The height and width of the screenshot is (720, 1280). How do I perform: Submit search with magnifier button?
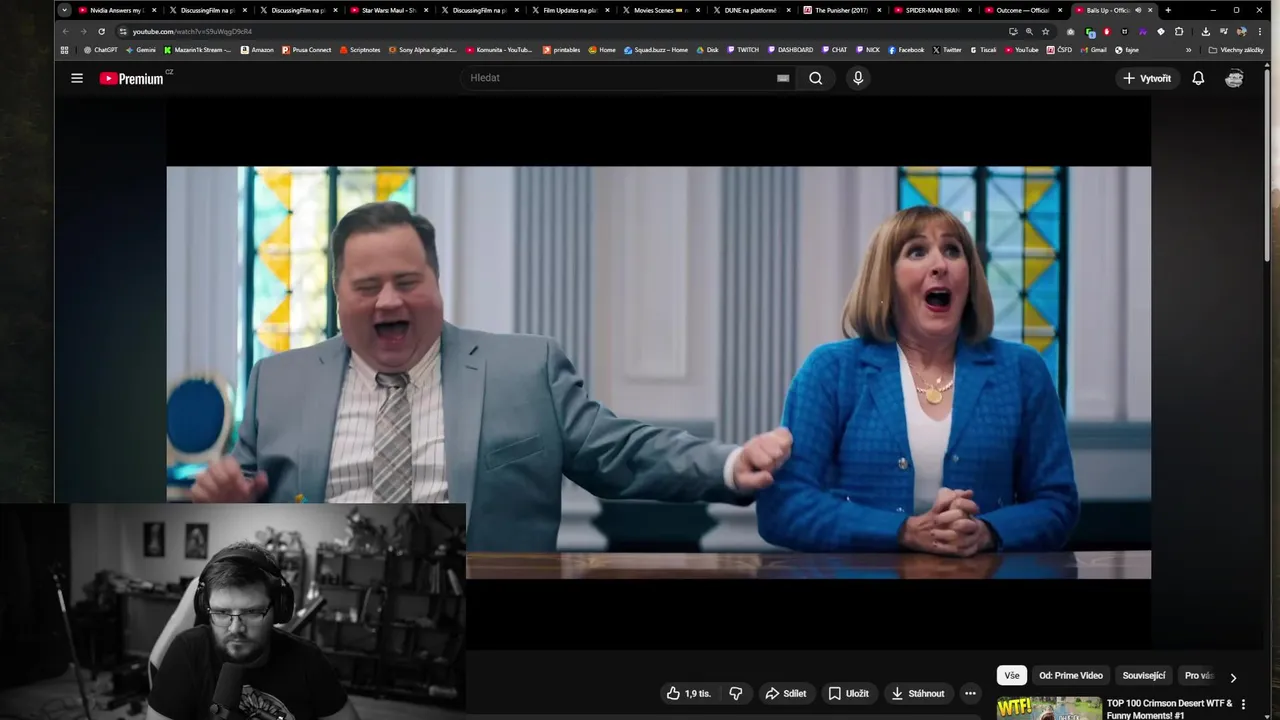(x=816, y=78)
